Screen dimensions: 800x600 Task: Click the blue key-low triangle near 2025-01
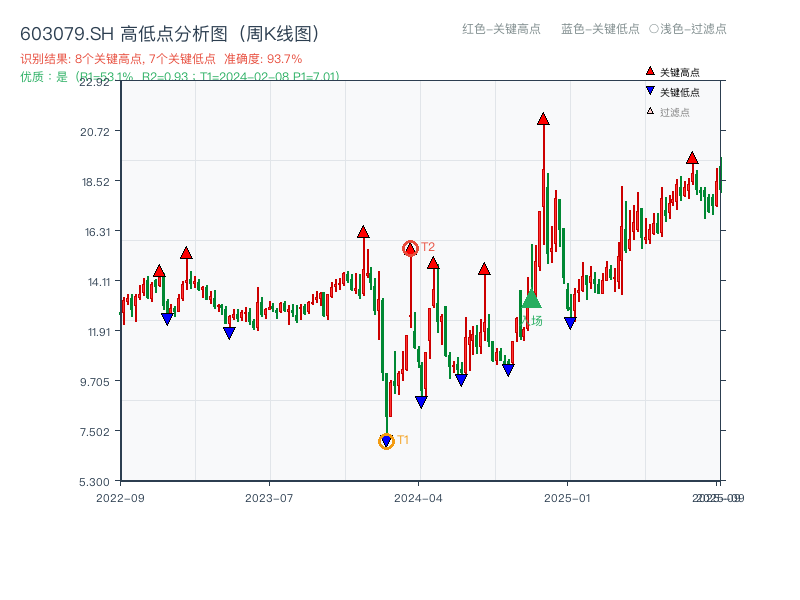coord(570,321)
